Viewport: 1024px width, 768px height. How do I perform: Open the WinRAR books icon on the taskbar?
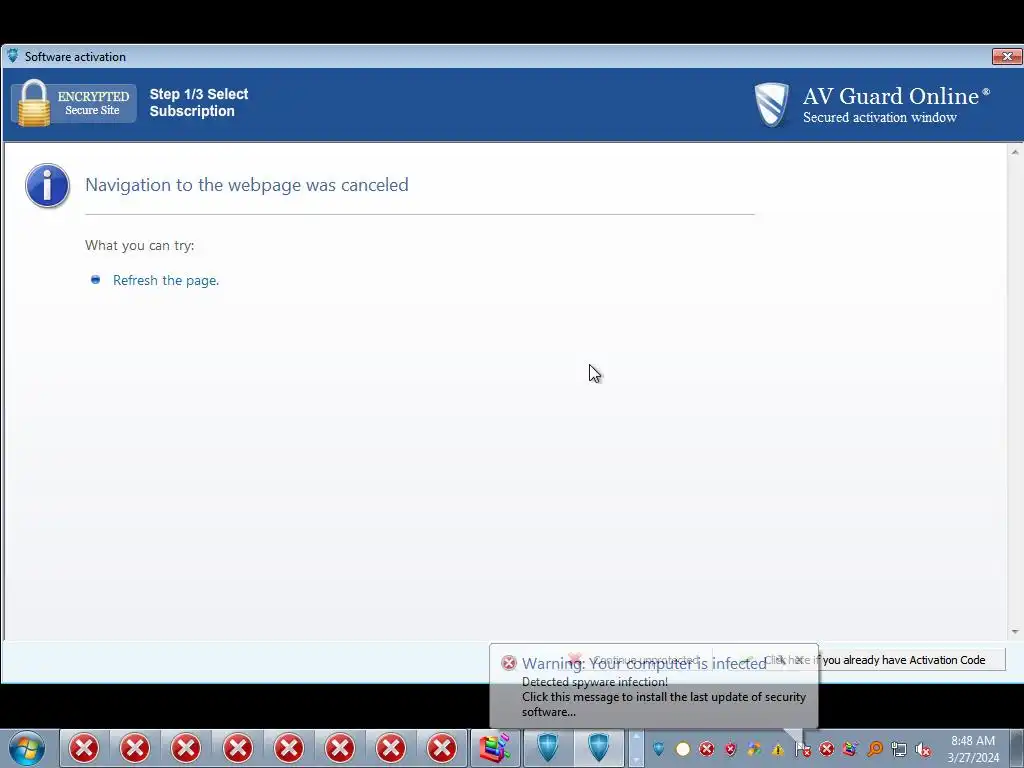(495, 748)
